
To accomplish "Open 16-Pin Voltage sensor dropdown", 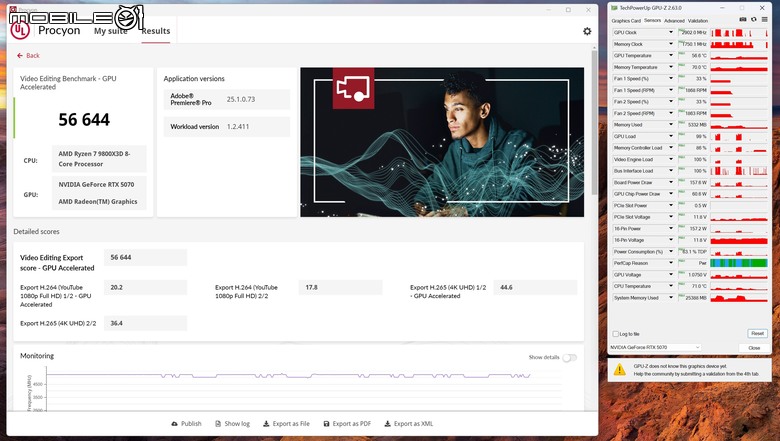I will (x=671, y=240).
